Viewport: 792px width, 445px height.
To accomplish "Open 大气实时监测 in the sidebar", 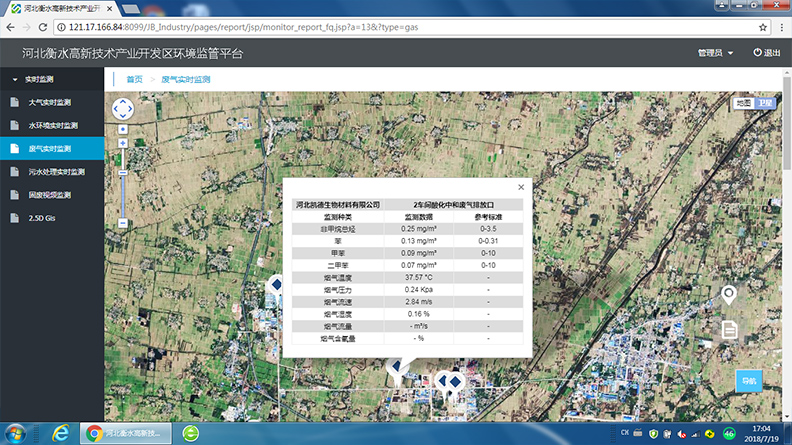I will click(50, 102).
